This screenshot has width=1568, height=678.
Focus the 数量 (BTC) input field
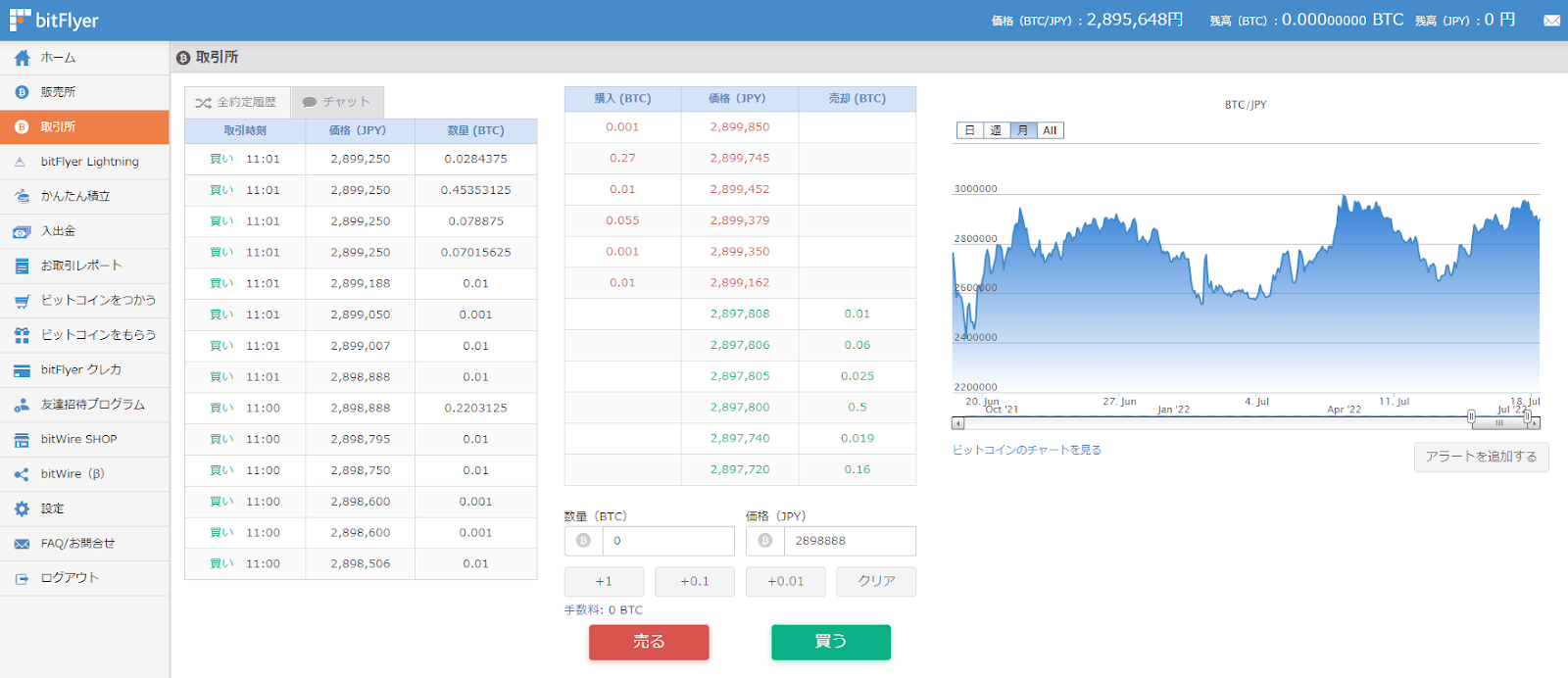(x=668, y=541)
